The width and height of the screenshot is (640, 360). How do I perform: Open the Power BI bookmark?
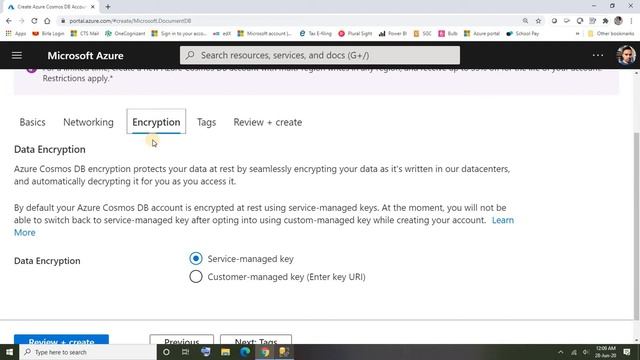(x=393, y=33)
